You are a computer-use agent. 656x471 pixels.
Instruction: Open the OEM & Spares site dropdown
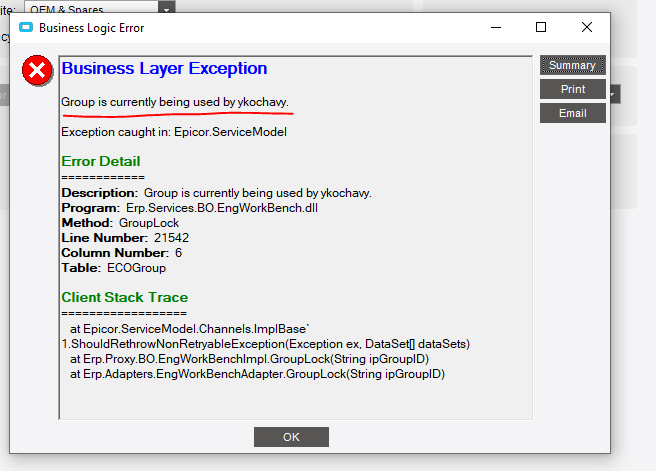coord(167,8)
